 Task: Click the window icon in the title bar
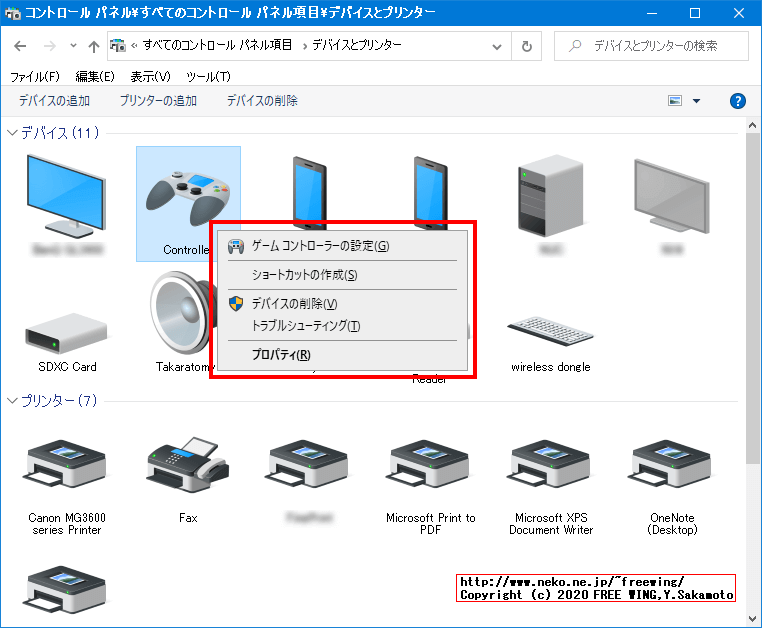(13, 13)
